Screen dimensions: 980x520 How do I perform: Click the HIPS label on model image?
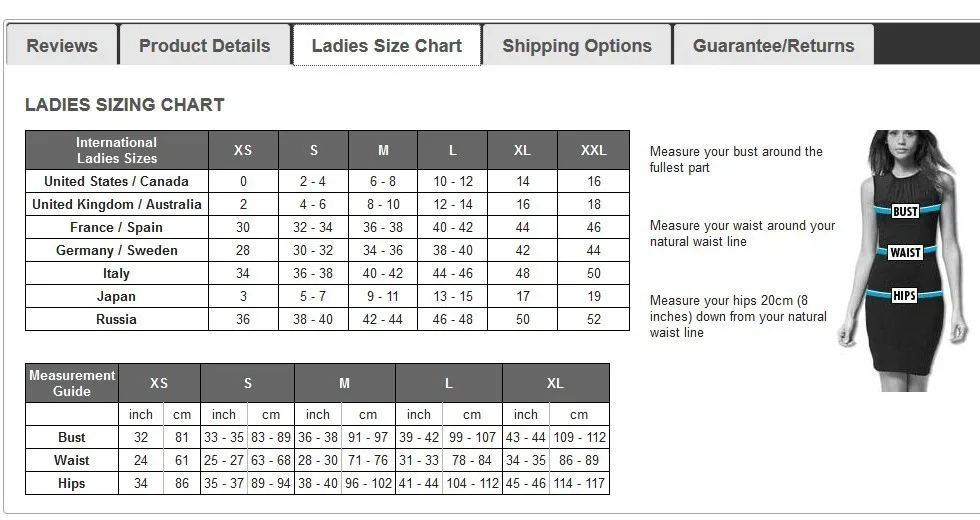pyautogui.click(x=904, y=295)
